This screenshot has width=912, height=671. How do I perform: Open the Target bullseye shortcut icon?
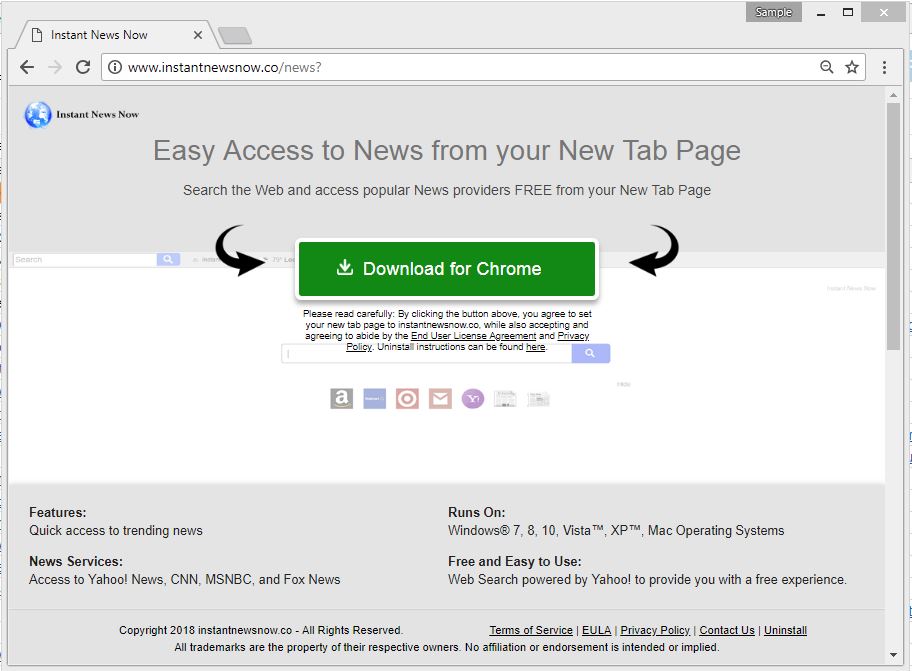(x=407, y=399)
